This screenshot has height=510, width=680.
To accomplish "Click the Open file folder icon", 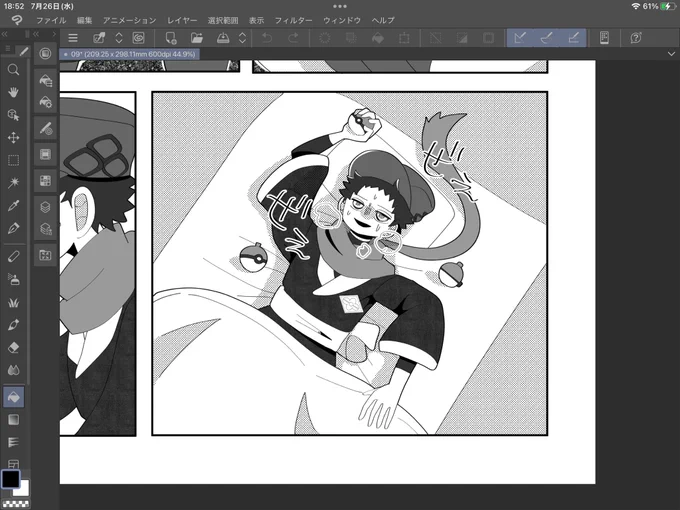I will pos(197,38).
